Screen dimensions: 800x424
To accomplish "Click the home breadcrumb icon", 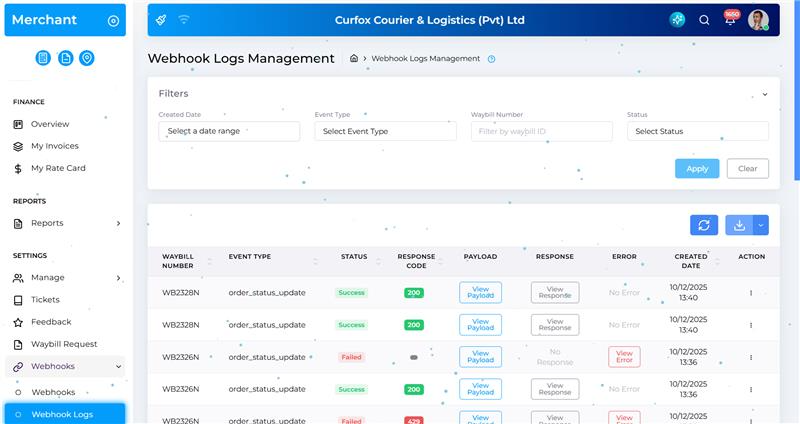I will [354, 59].
